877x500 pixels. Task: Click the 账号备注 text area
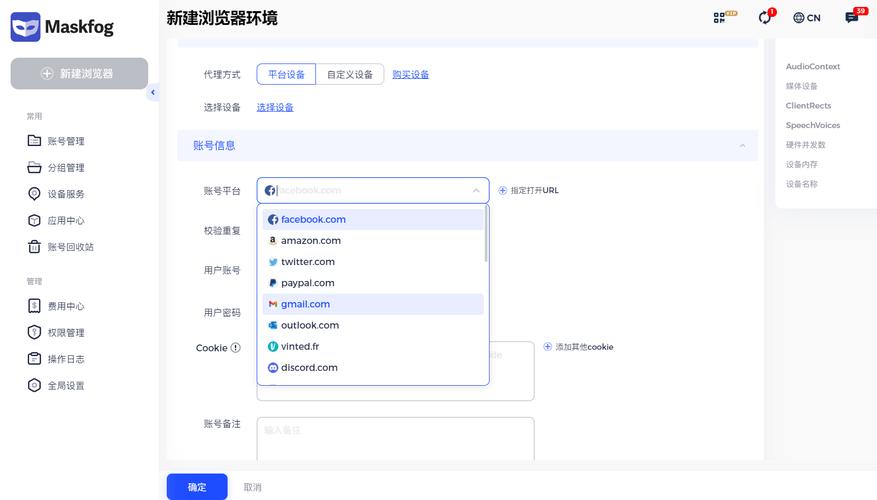pyautogui.click(x=395, y=438)
